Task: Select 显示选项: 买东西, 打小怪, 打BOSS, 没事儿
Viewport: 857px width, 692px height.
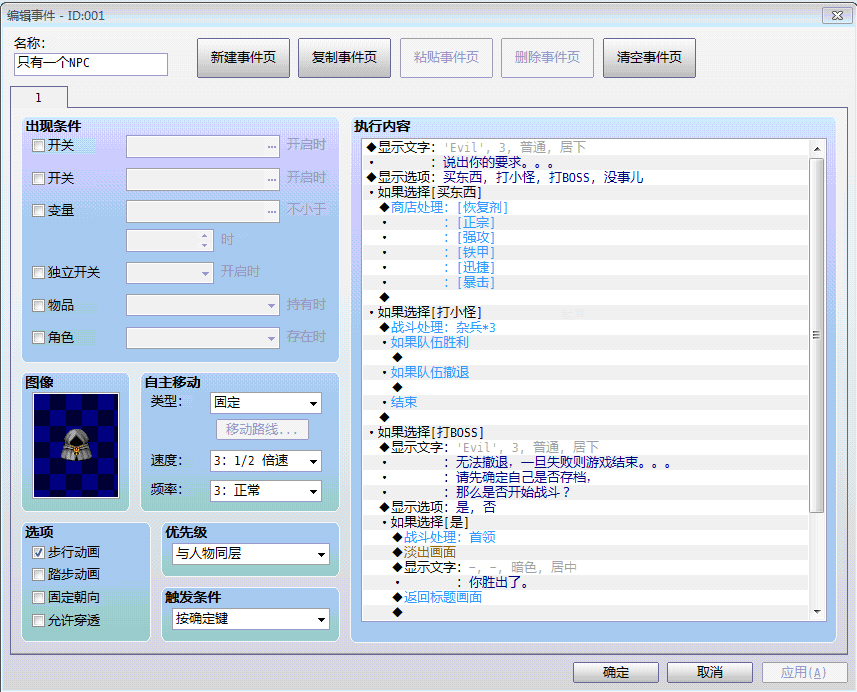Action: coord(585,177)
